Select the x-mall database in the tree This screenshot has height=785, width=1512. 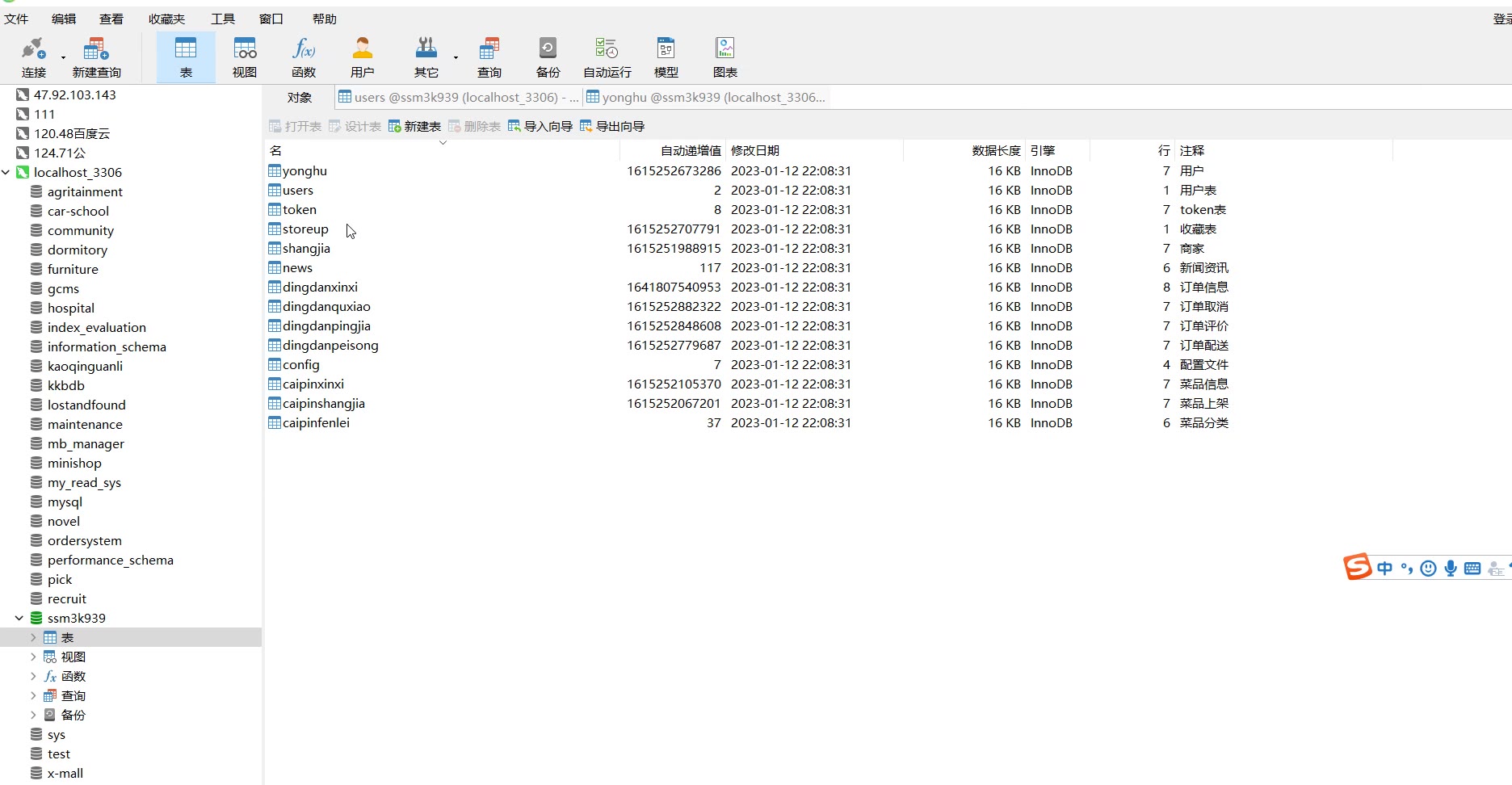pyautogui.click(x=65, y=773)
